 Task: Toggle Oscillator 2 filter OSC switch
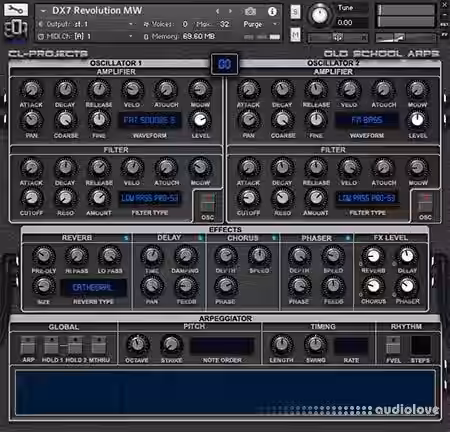click(425, 202)
